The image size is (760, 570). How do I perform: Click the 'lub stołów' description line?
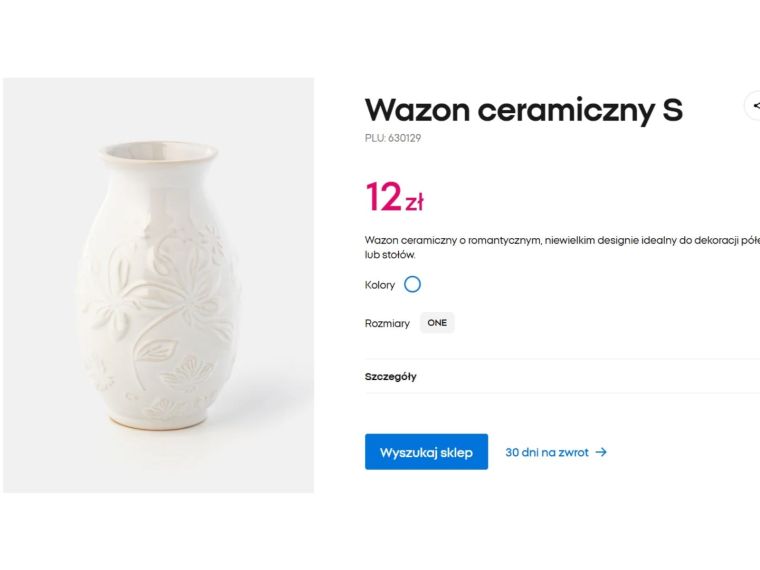[x=389, y=255]
